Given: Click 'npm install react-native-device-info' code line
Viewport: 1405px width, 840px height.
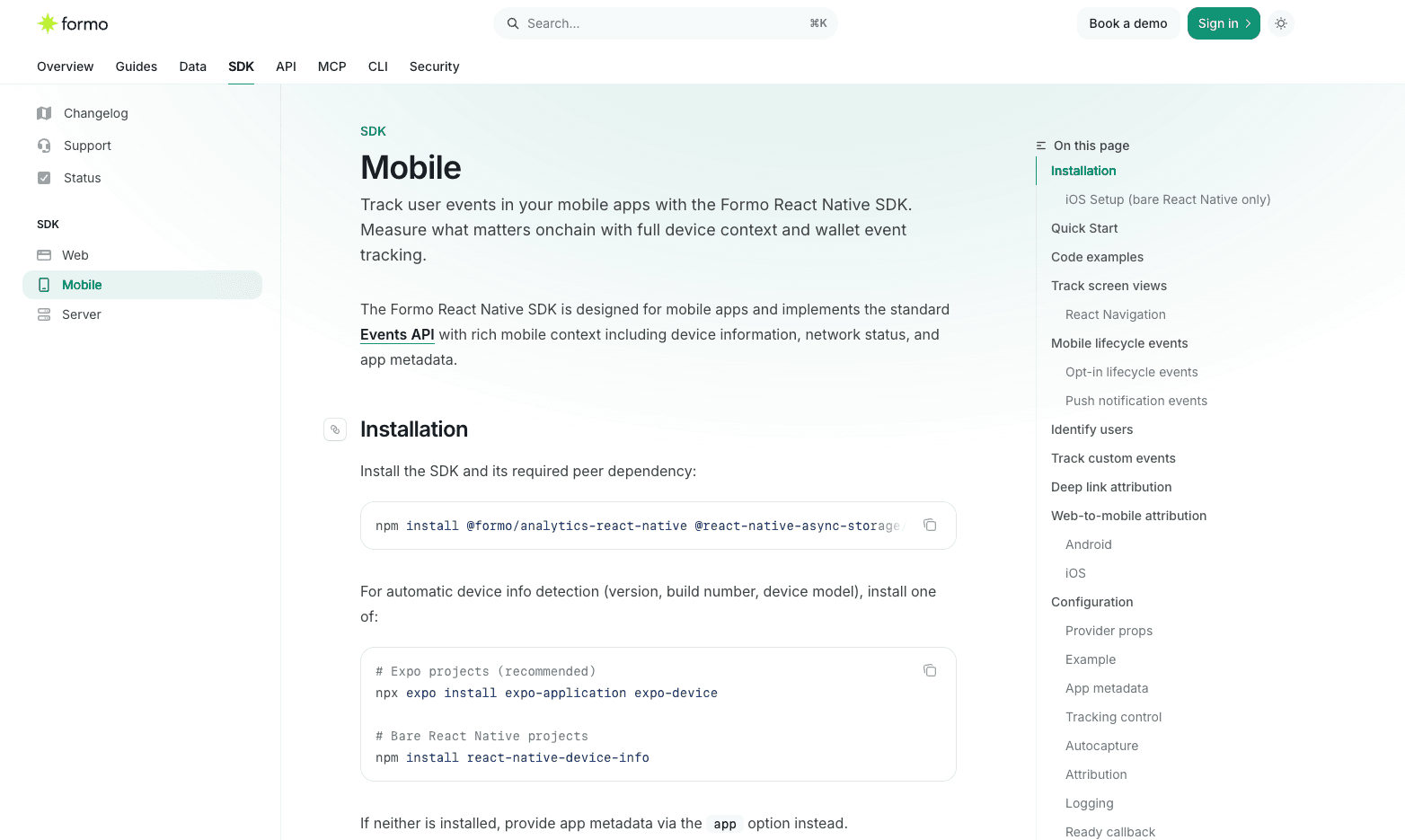Looking at the screenshot, I should coord(512,757).
